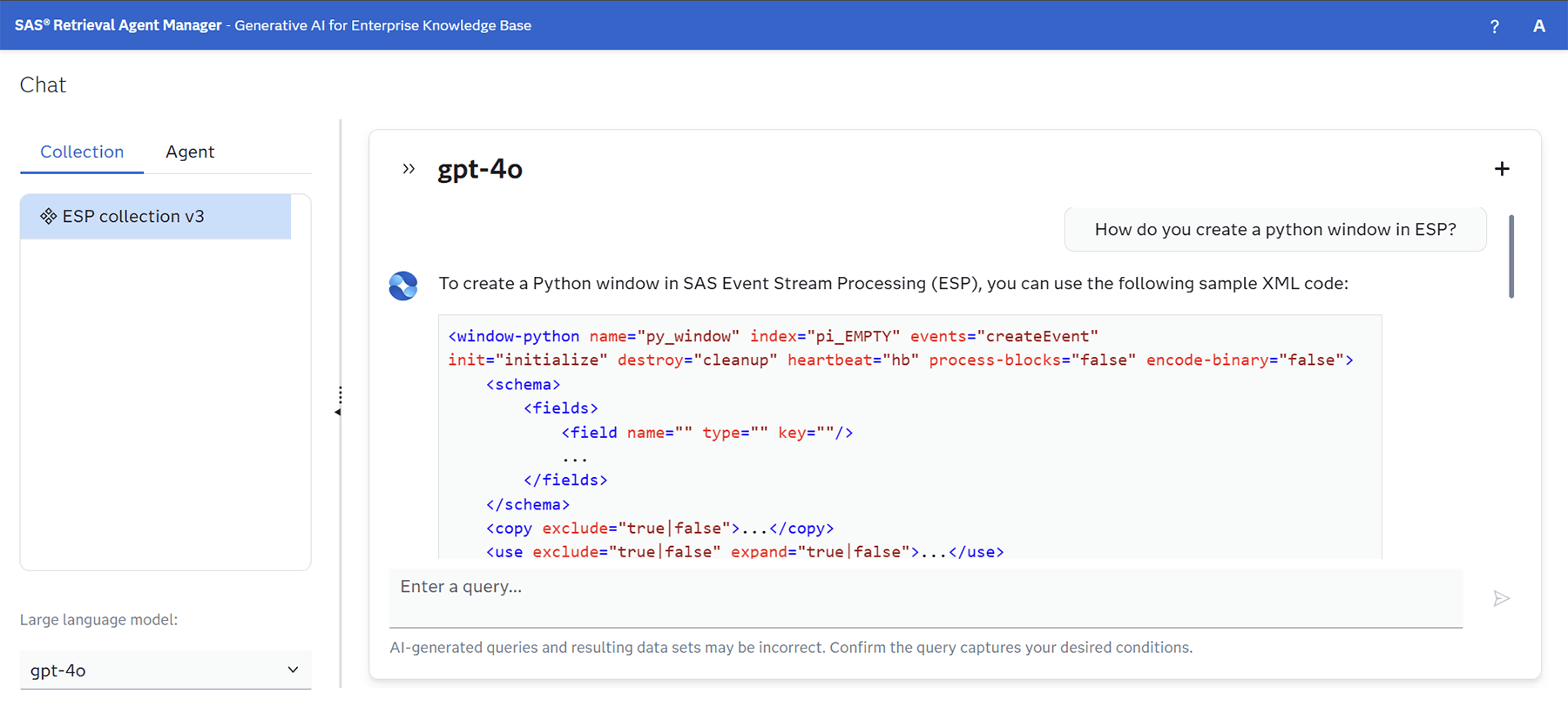Click the SAS Retrieval Agent Manager title
The width and height of the screenshot is (1568, 714).
118,25
